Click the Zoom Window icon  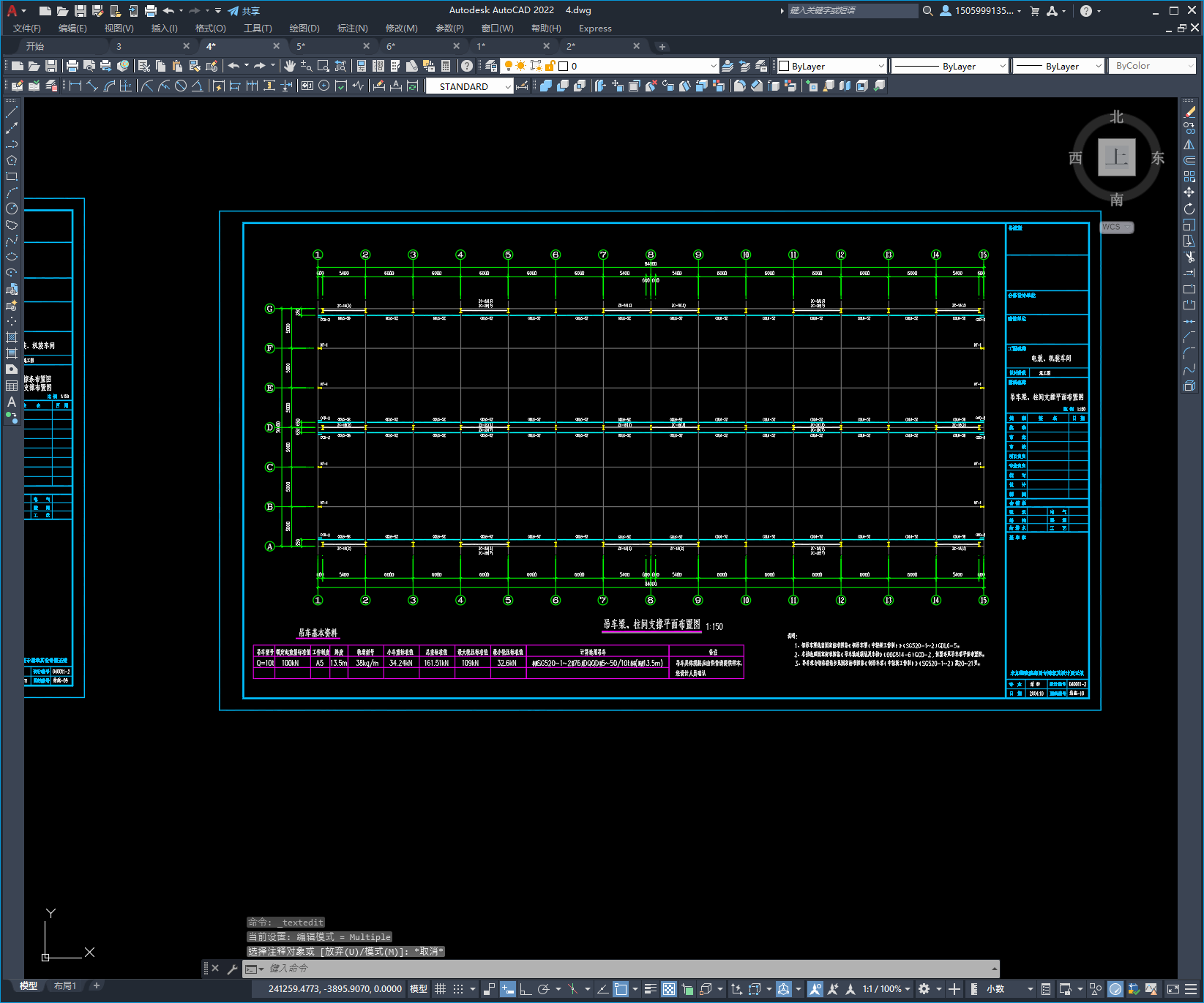pyautogui.click(x=324, y=66)
